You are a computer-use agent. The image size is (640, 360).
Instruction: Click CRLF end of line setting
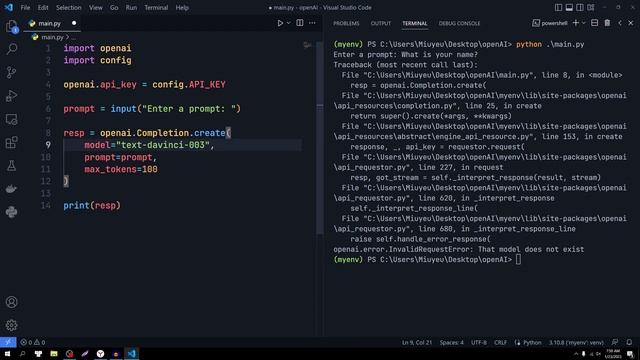click(500, 342)
